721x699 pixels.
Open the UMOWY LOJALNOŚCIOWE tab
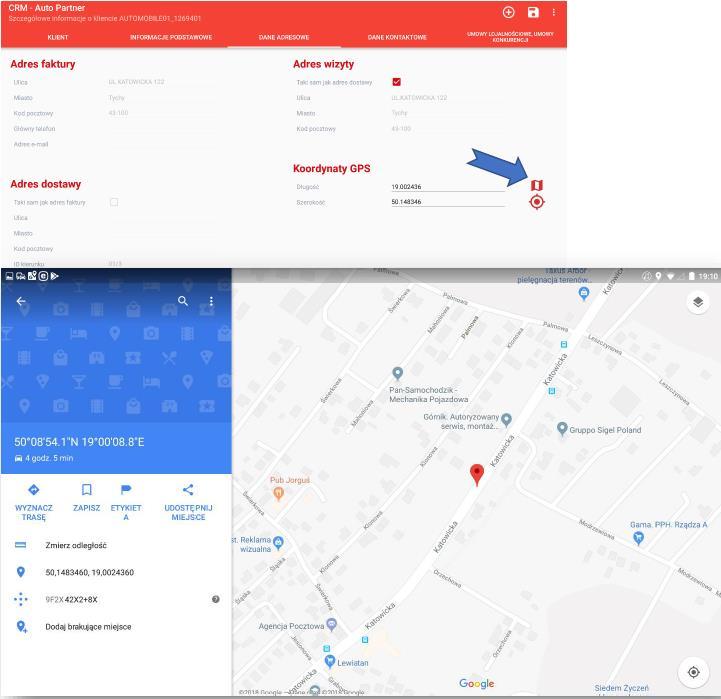click(510, 37)
